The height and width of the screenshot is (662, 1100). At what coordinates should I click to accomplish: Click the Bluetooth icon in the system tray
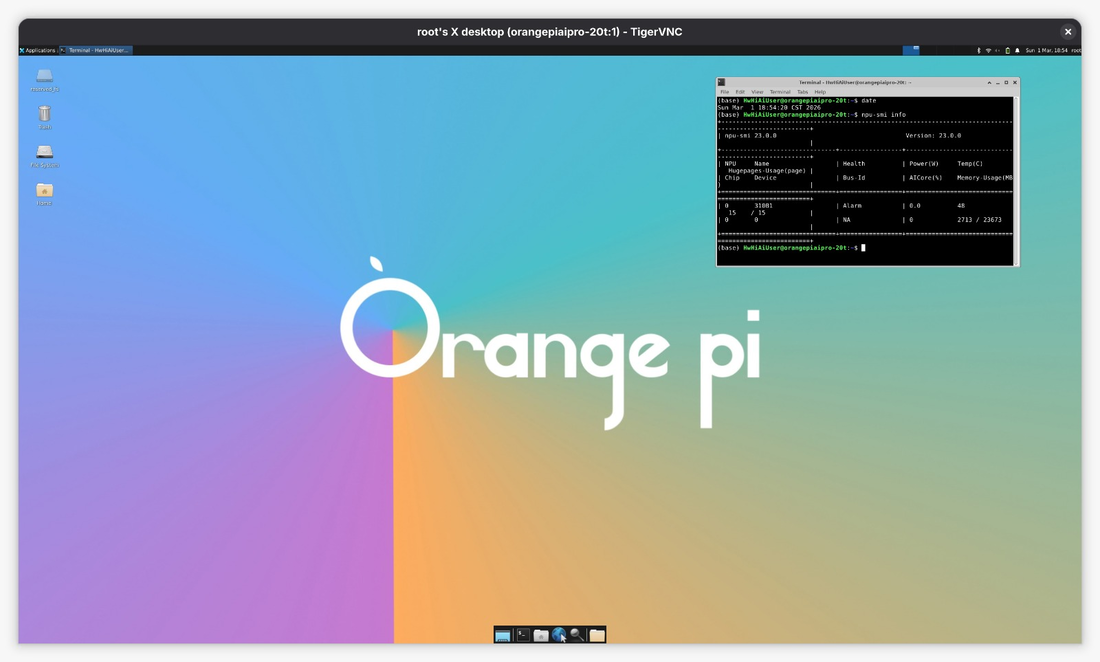click(979, 49)
